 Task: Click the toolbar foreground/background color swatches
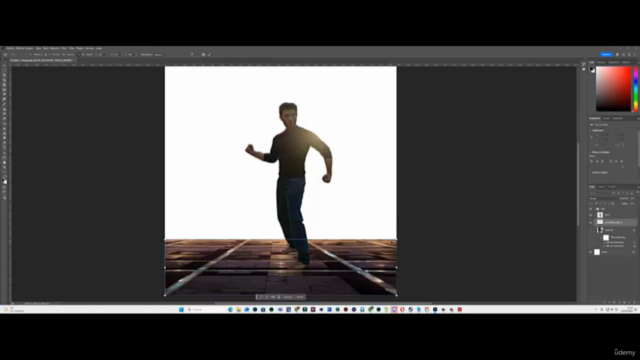[x=4, y=181]
